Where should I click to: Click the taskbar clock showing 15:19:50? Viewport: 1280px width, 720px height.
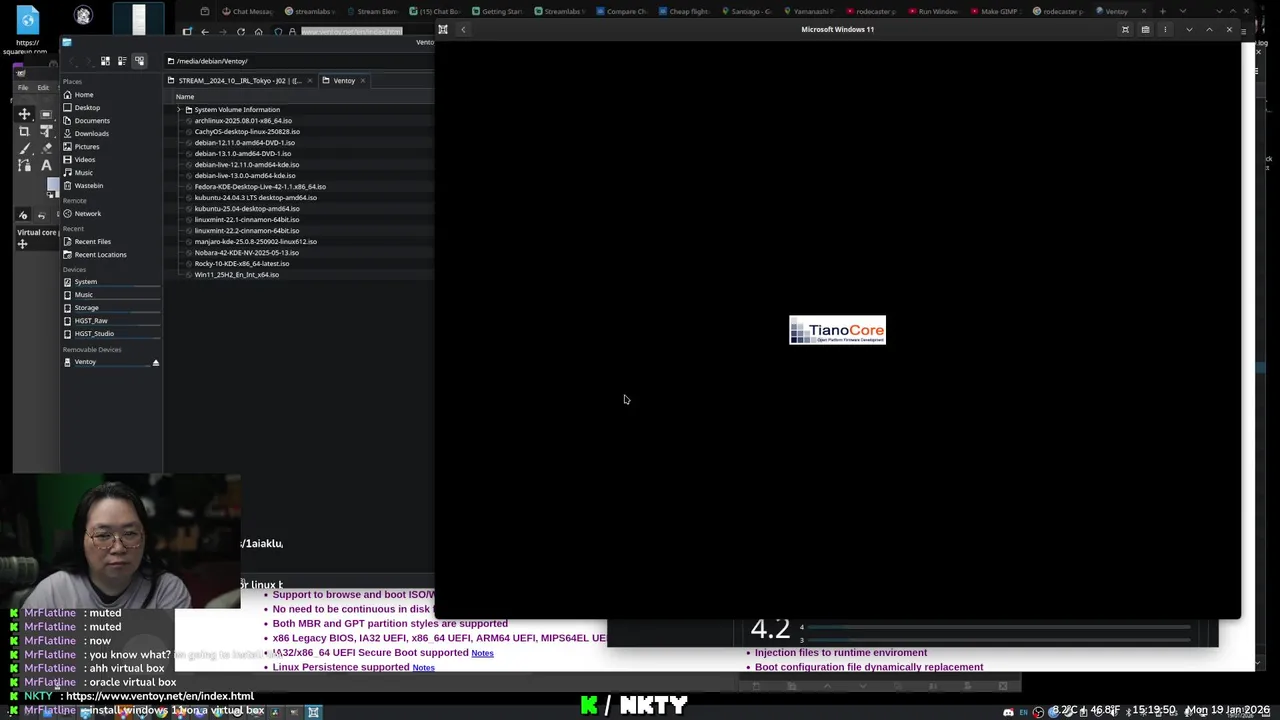[x=1154, y=710]
